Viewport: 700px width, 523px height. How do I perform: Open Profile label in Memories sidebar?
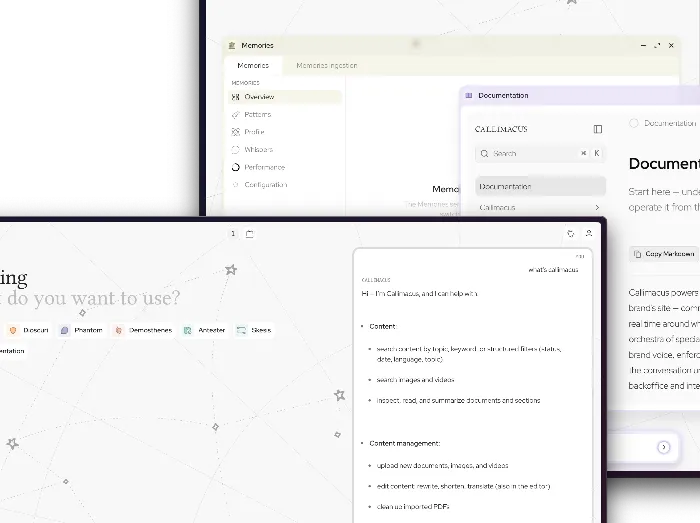click(254, 132)
